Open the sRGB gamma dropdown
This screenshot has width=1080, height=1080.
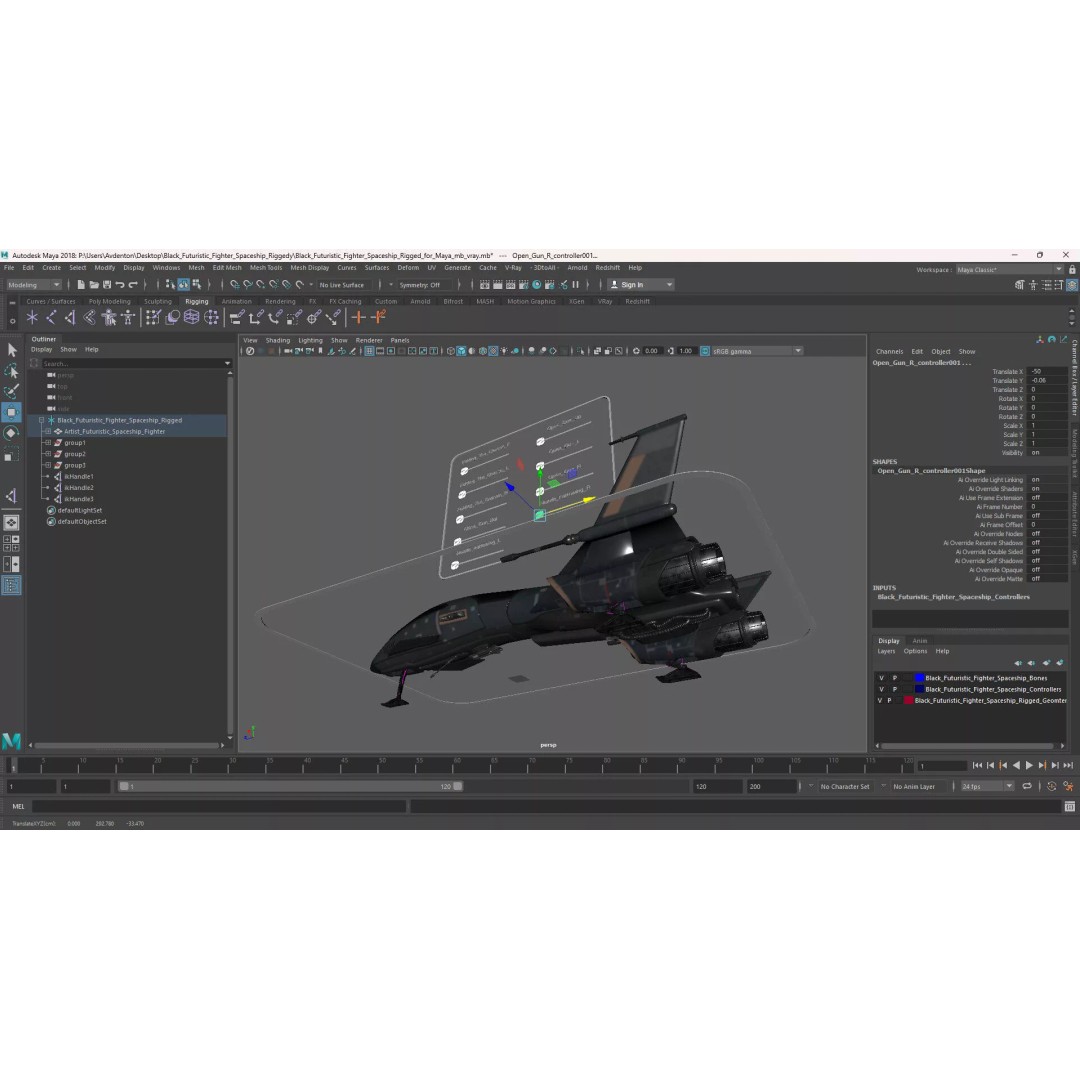[757, 351]
